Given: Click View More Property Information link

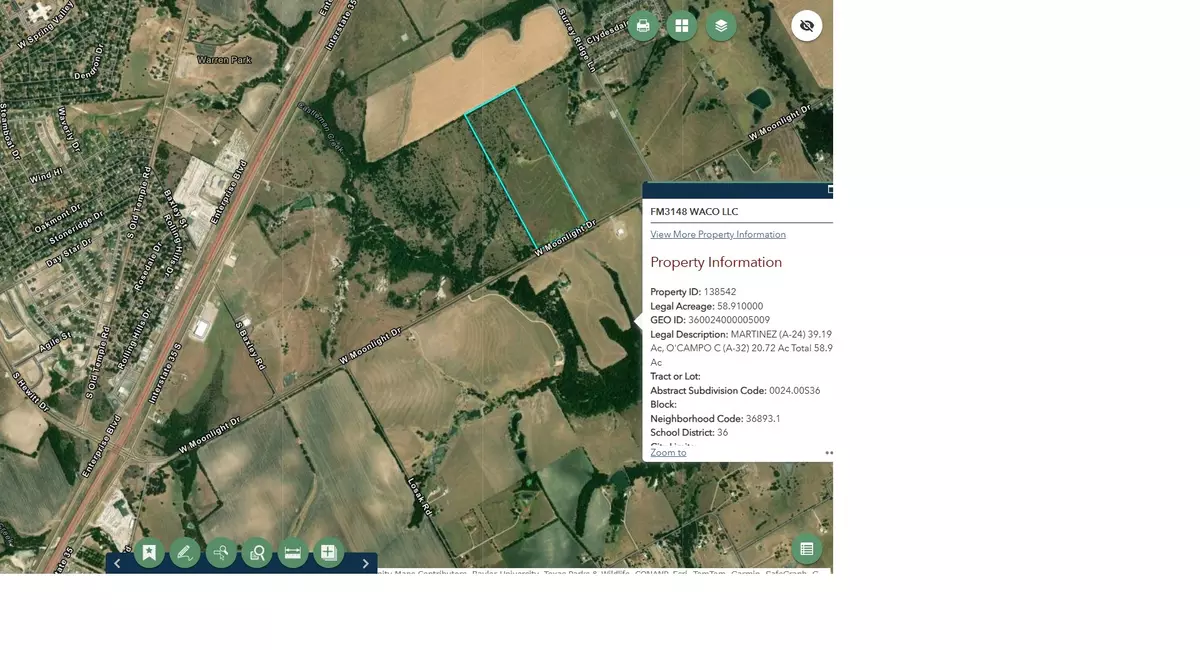Looking at the screenshot, I should [718, 235].
